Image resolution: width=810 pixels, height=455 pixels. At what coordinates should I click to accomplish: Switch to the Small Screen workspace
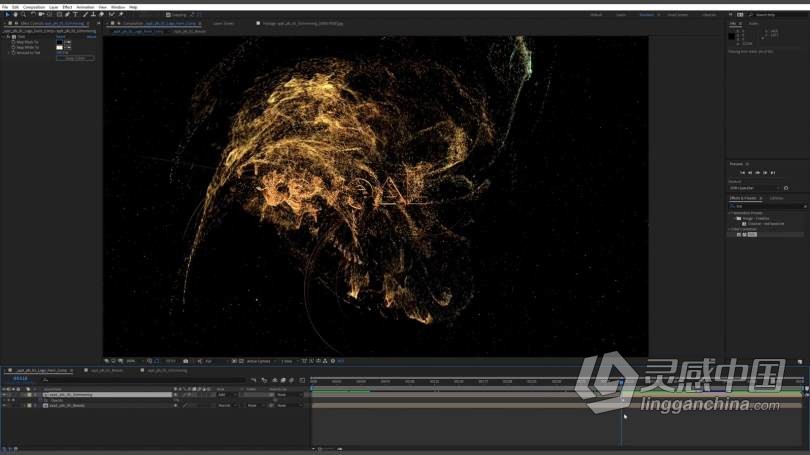click(x=678, y=15)
